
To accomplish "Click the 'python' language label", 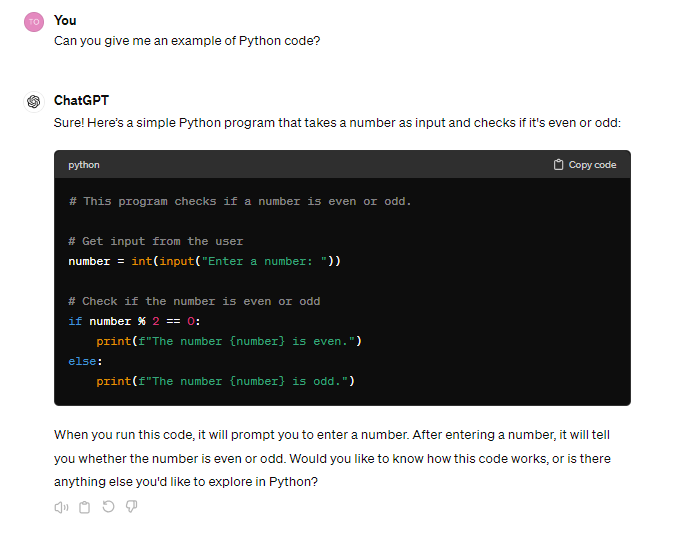I will pos(84,165).
